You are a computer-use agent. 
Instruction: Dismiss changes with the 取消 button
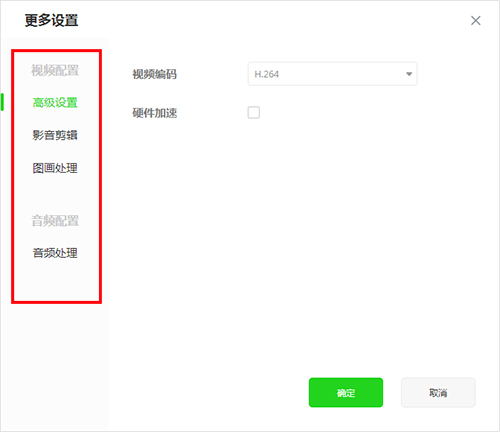coord(438,392)
